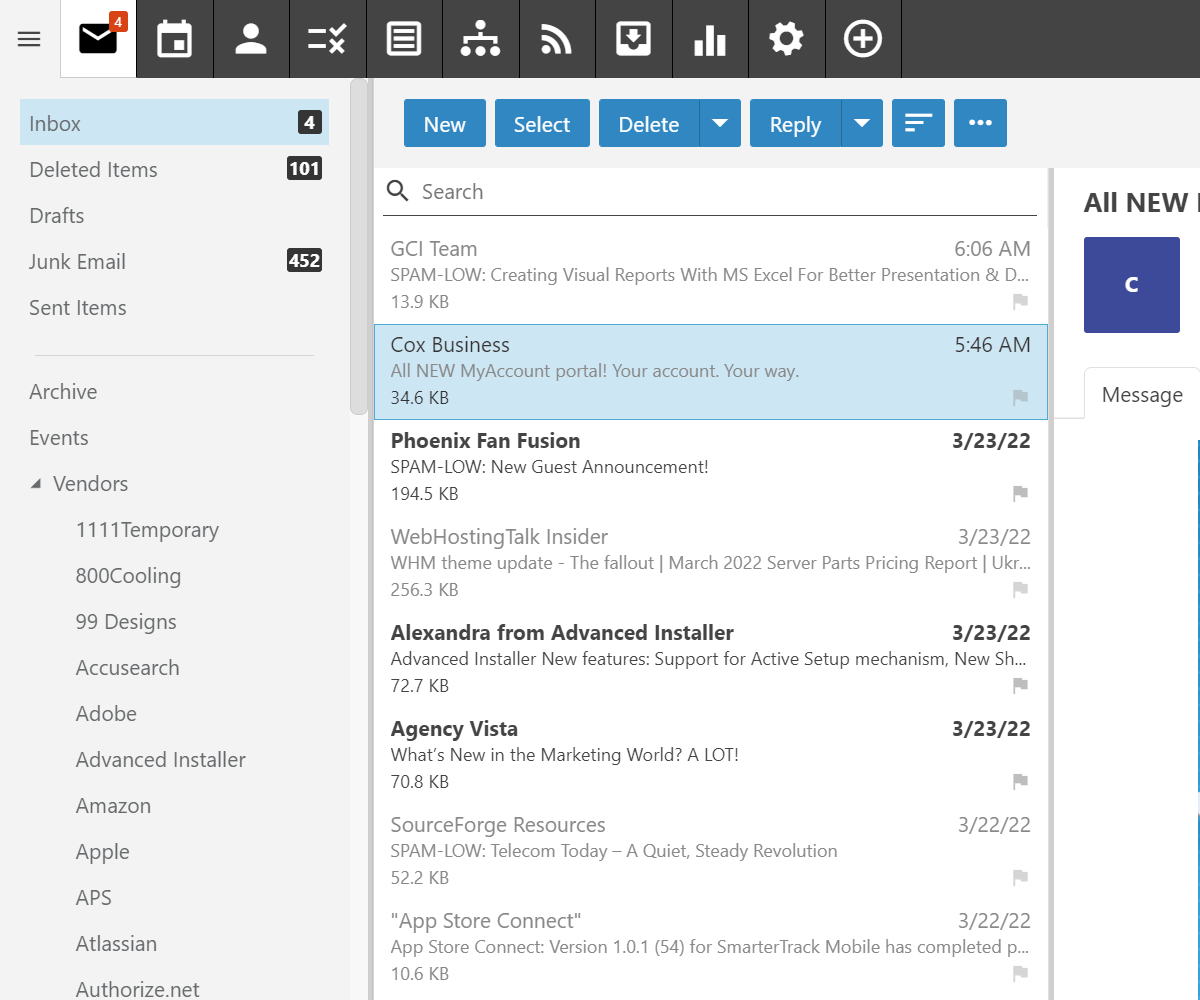Flag the App Store Connect message
This screenshot has width=1200, height=1000.
point(1020,973)
